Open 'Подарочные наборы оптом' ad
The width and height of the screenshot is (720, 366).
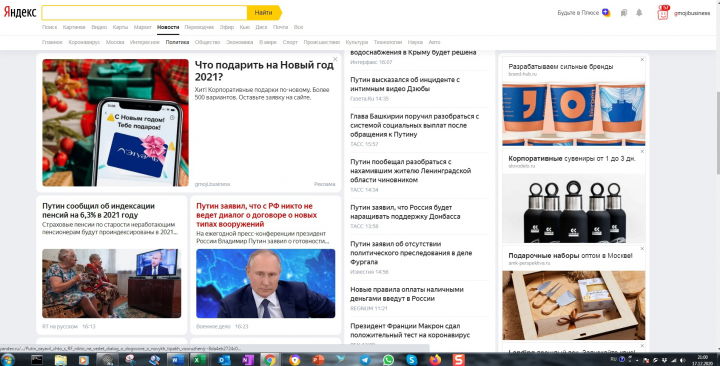tap(570, 255)
